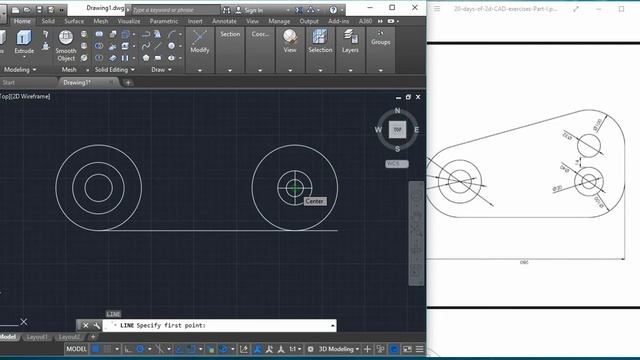Click the N direction on the ViewCube compass
Image resolution: width=640 pixels, height=360 pixels.
pyautogui.click(x=397, y=111)
